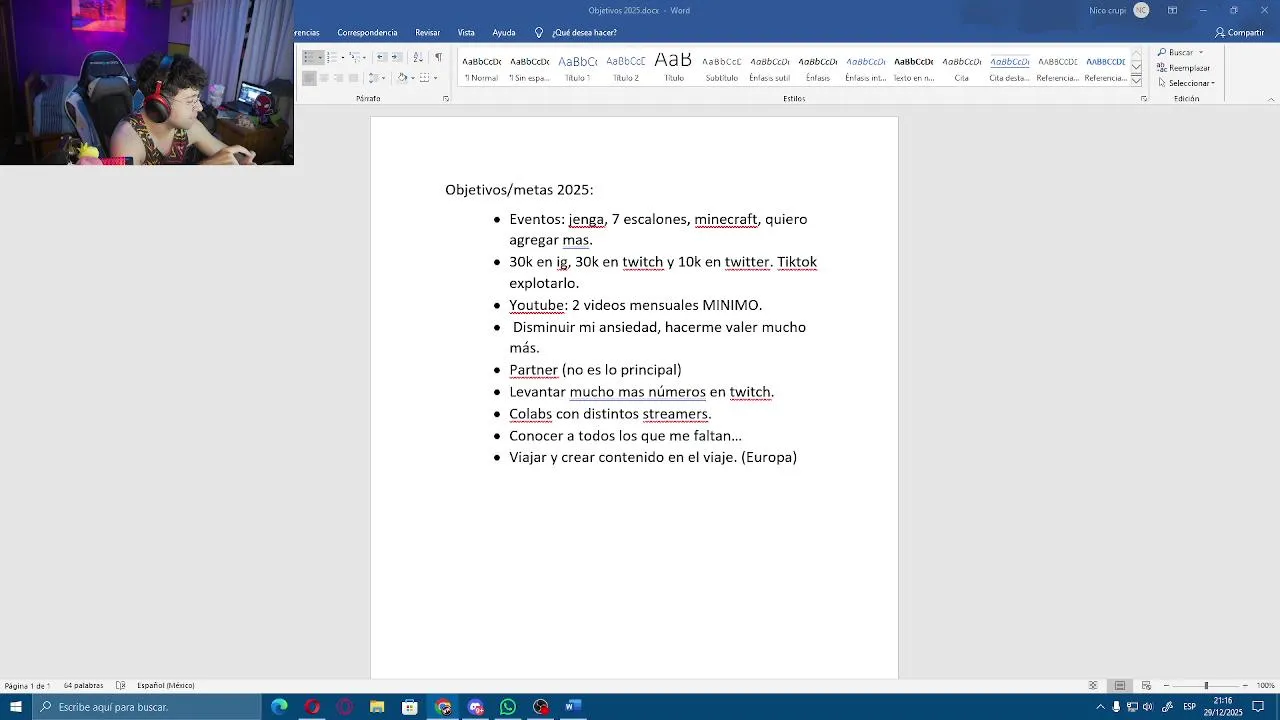1280x720 pixels.
Task: Apply numbered list formatting
Action: click(x=331, y=57)
